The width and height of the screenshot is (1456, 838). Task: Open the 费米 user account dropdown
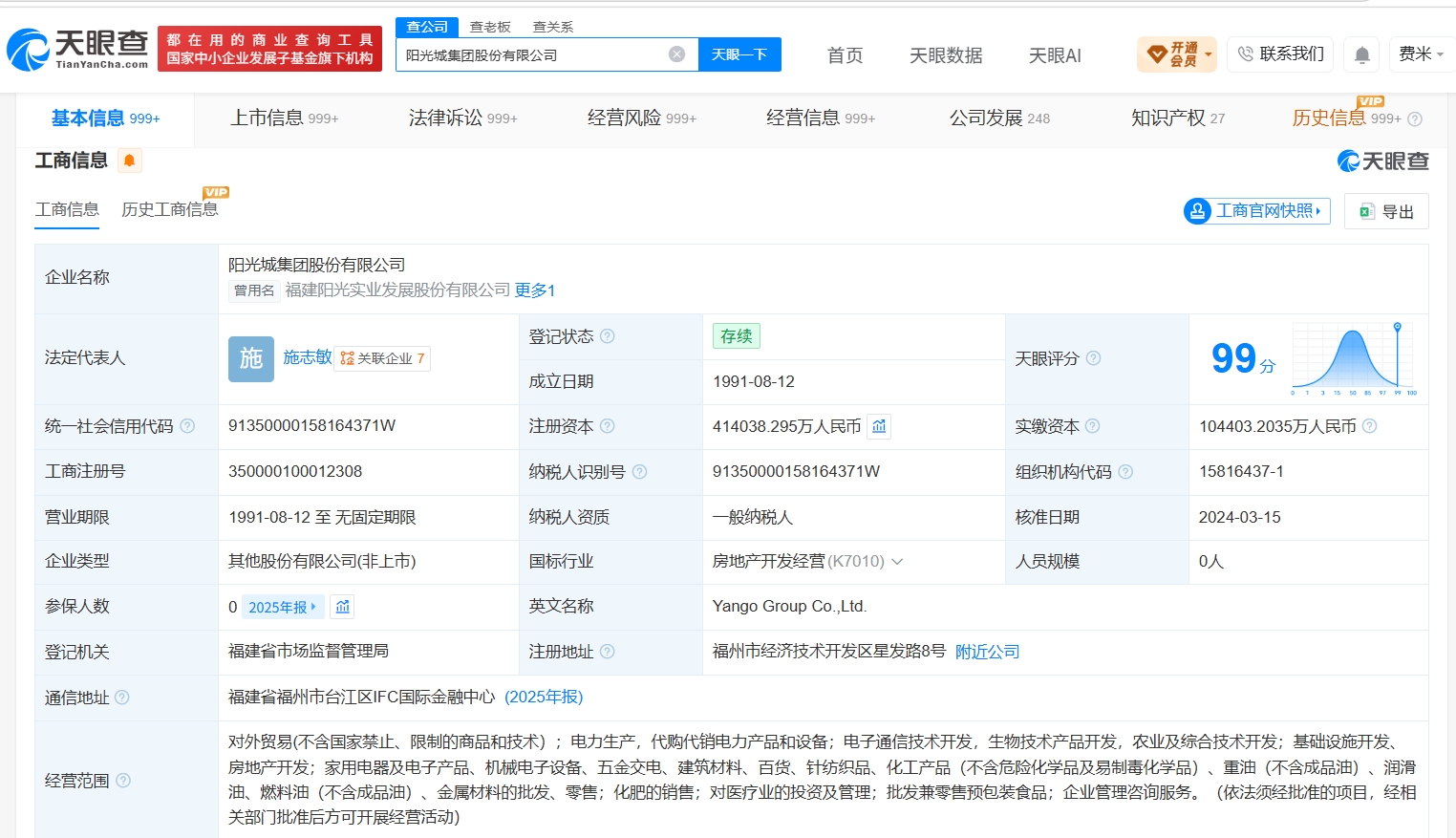click(1421, 54)
